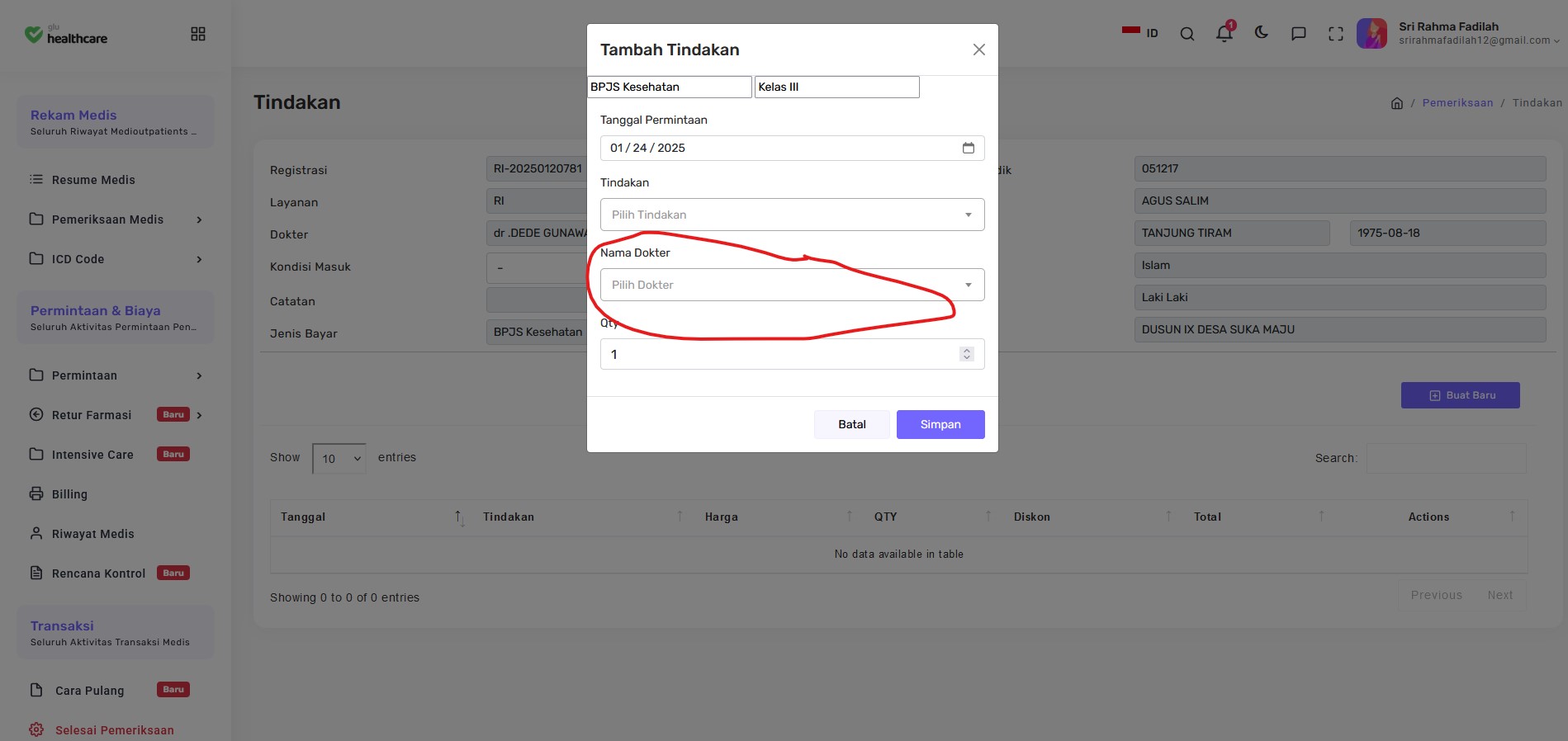Screen dimensions: 1568x741
Task: Expand Retur Farmasi submenu arrow
Action: pos(199,415)
